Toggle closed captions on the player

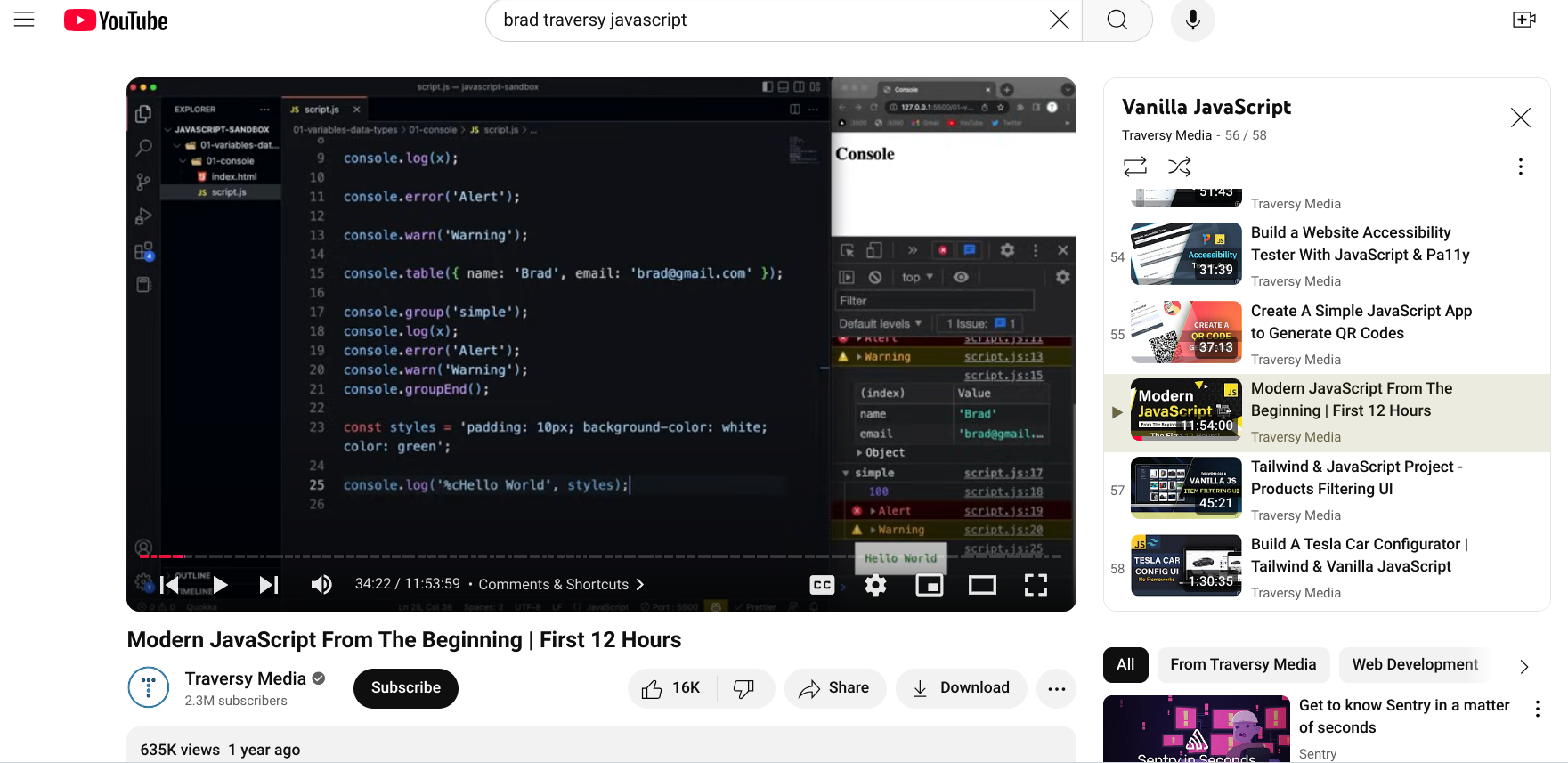(822, 585)
